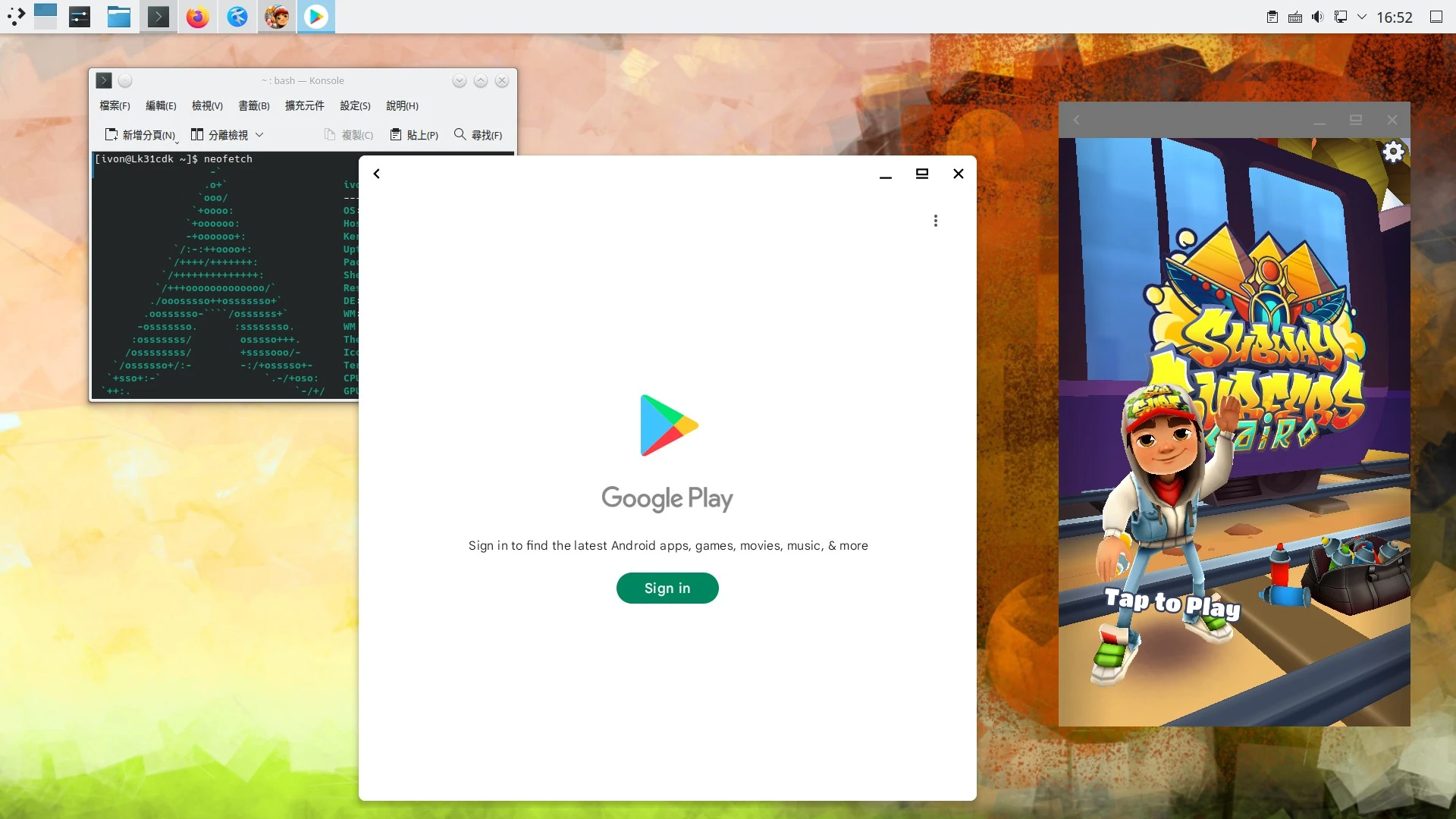Open Subway Surfers settings via gear icon

[1392, 151]
